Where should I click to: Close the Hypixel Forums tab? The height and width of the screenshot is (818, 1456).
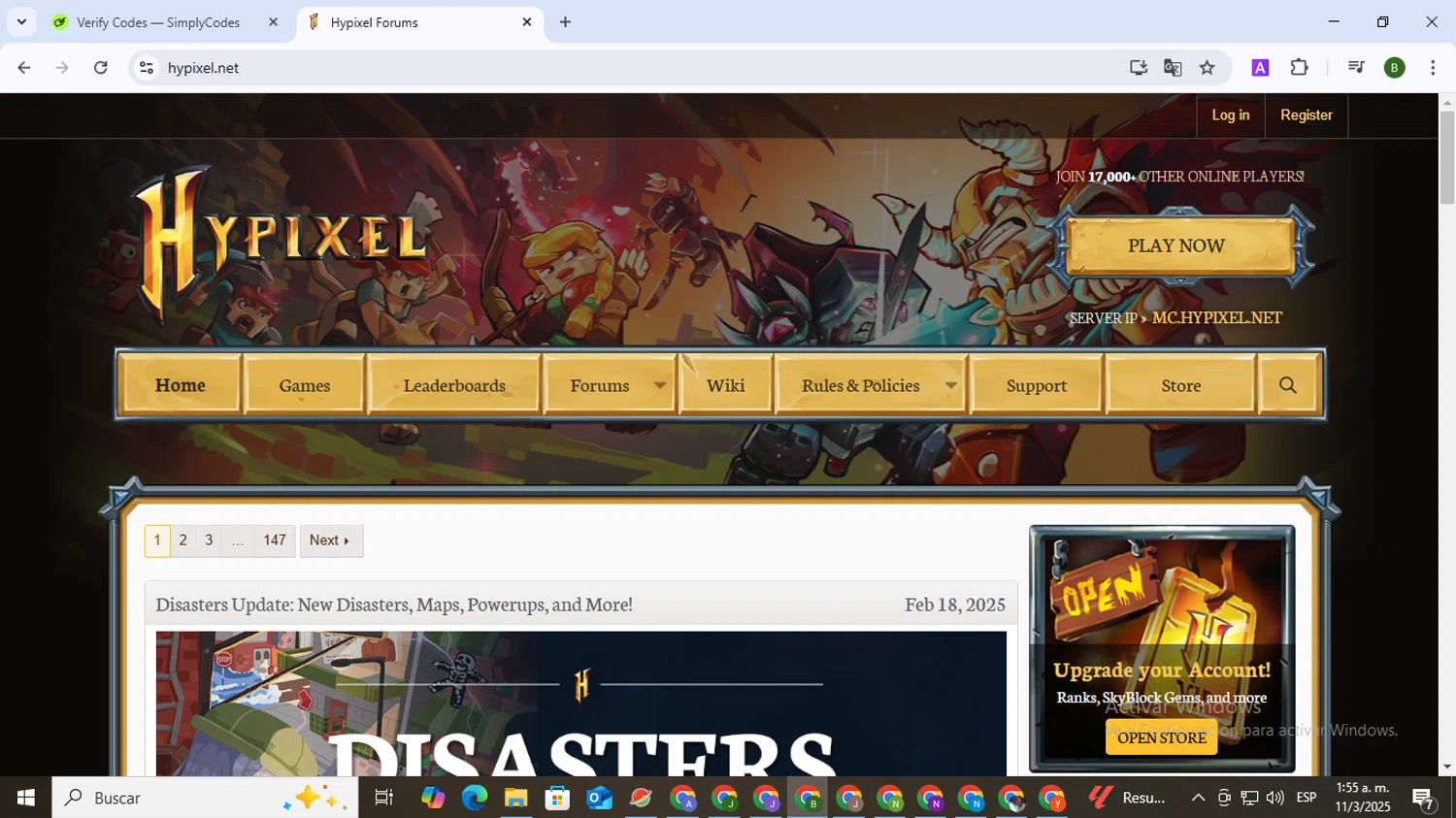pyautogui.click(x=527, y=22)
